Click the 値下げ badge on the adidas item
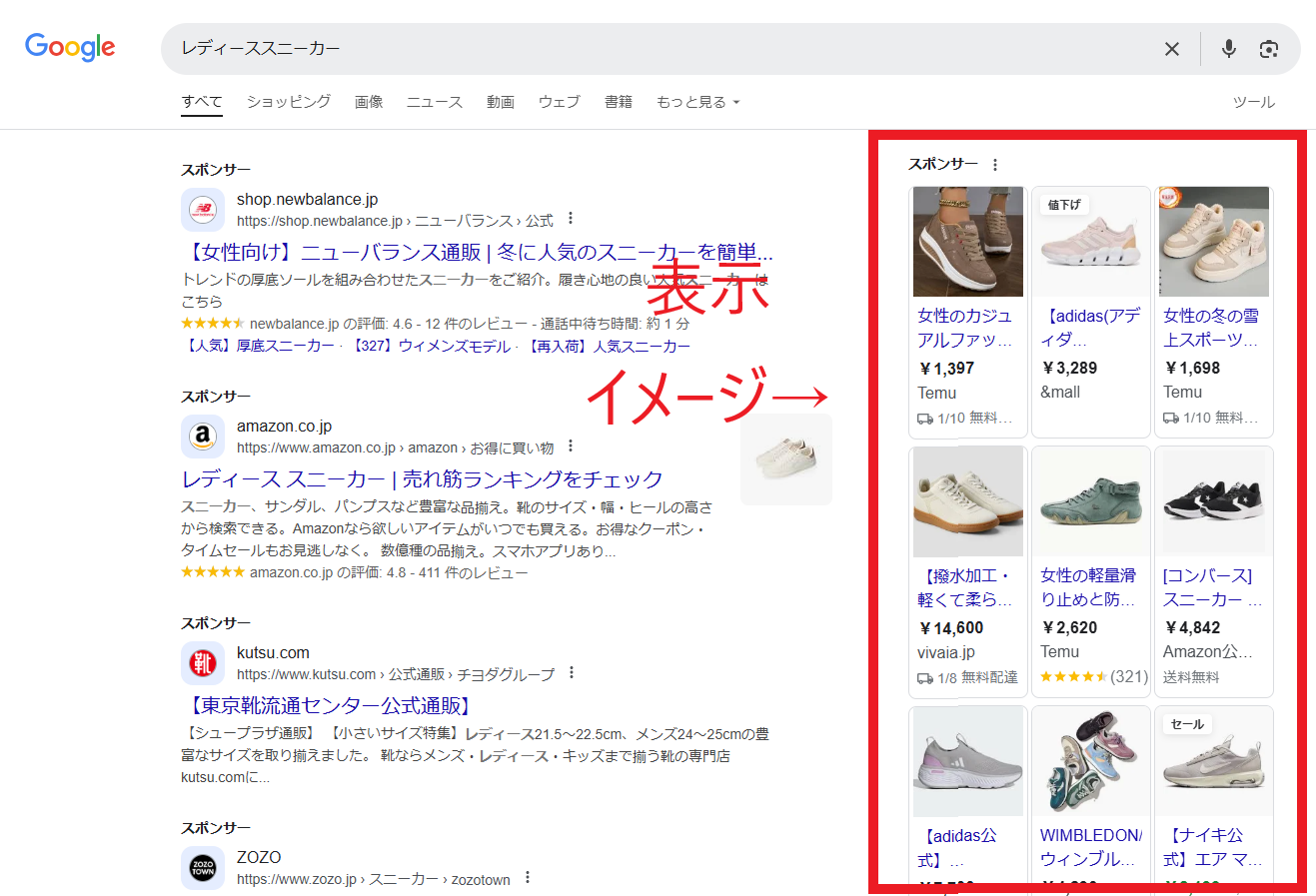1316x896 pixels. click(1064, 205)
